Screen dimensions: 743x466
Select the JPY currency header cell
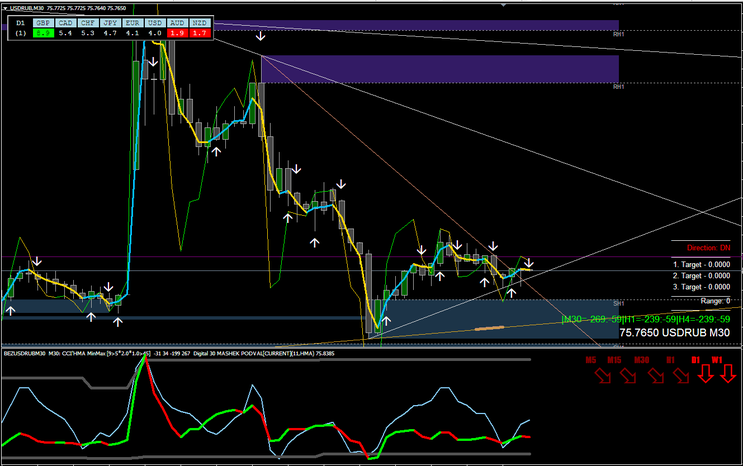pos(110,23)
